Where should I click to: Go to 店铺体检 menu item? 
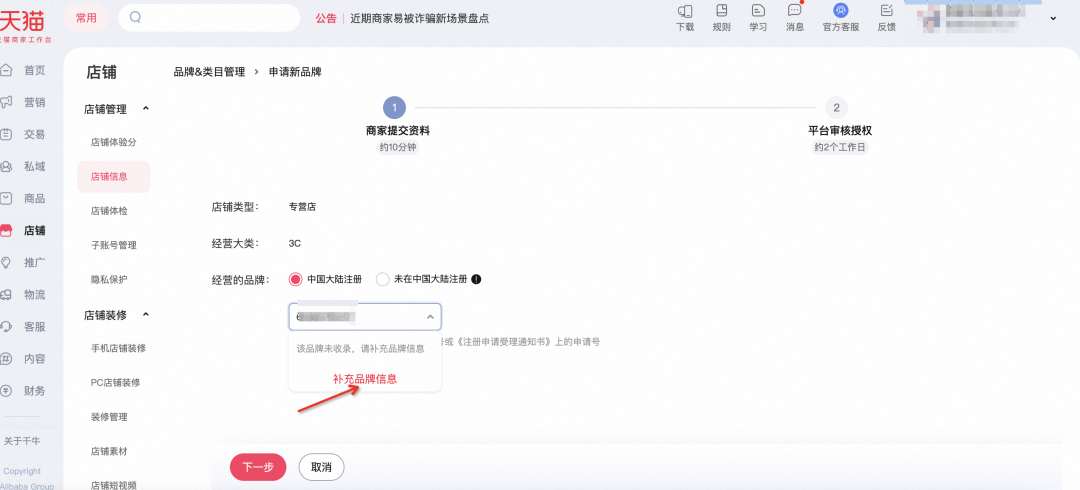109,211
